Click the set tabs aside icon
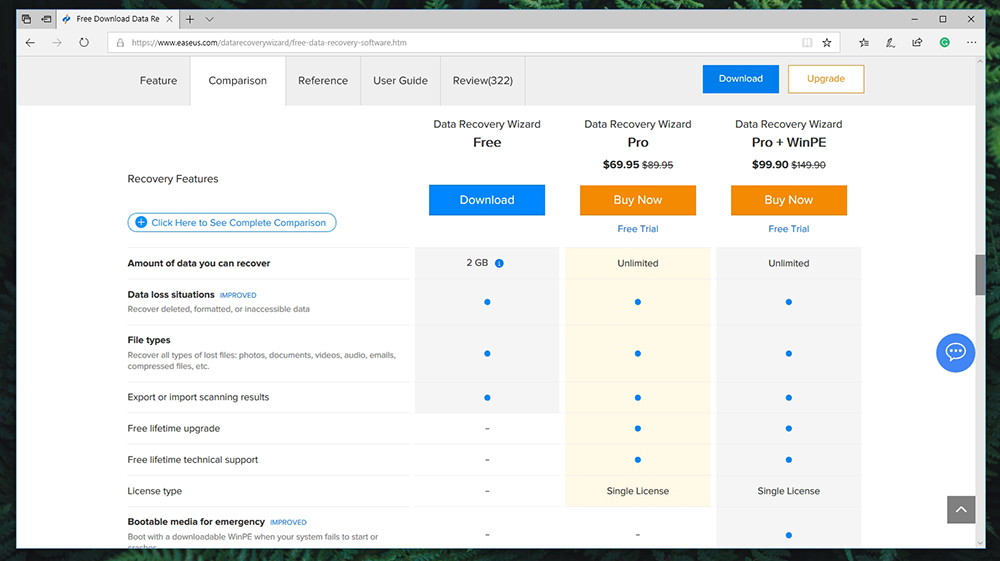The image size is (1000, 561). tap(46, 19)
